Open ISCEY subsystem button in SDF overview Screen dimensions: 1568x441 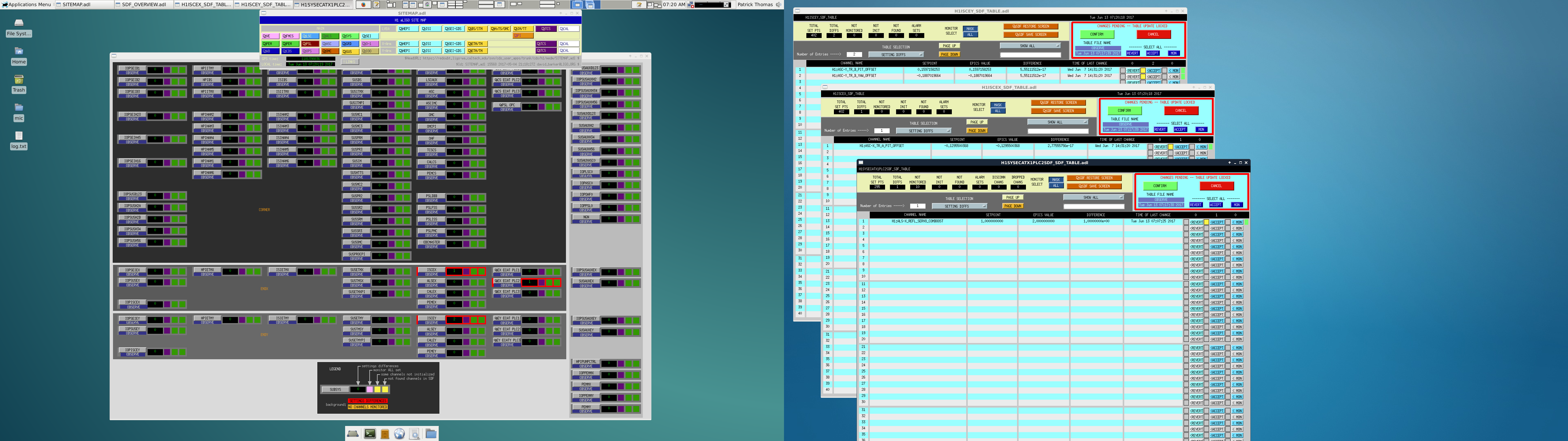(432, 318)
